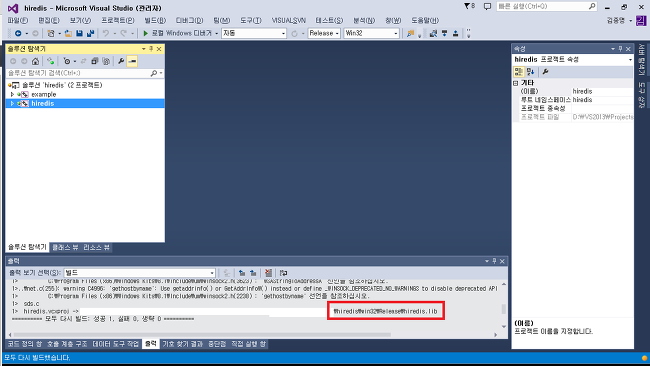Click the output window horizontal scrollbar
This screenshot has width=650, height=366.
coord(202,334)
